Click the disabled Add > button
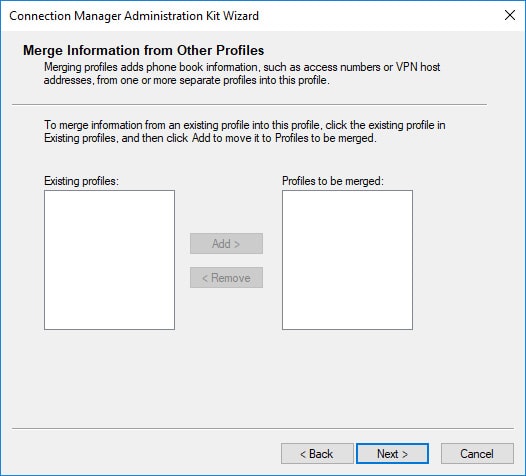 (226, 244)
